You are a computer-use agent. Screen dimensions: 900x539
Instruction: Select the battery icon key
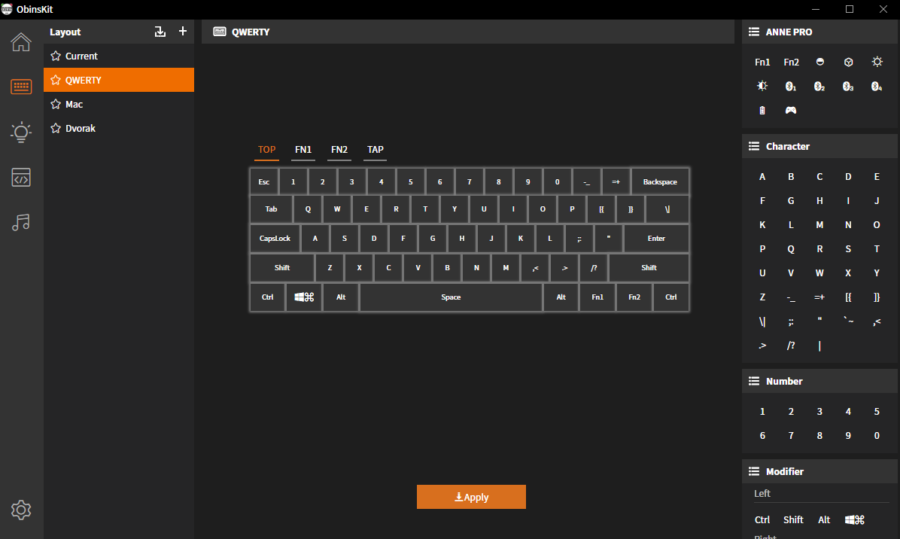coord(762,110)
